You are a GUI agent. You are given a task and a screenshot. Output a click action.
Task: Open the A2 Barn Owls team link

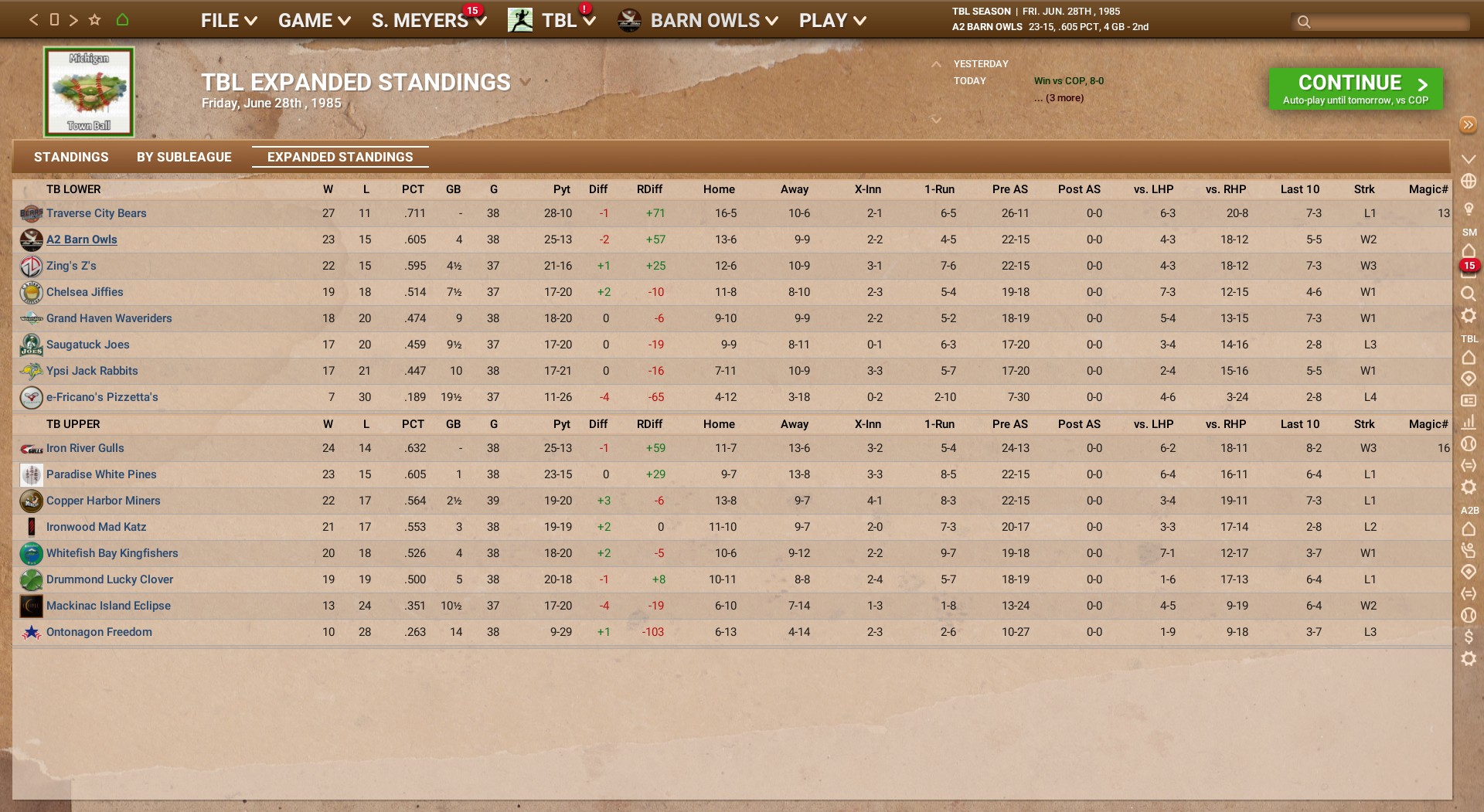point(82,240)
